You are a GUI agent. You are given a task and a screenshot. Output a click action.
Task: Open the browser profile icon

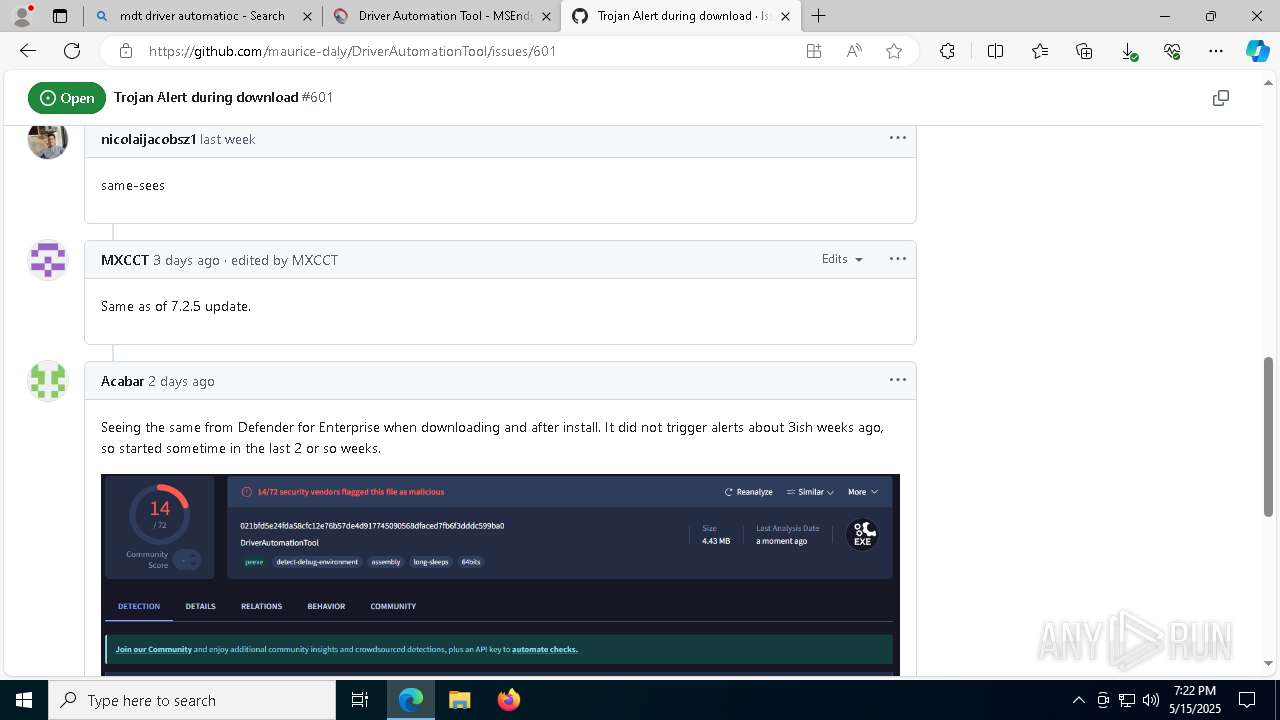[x=22, y=16]
